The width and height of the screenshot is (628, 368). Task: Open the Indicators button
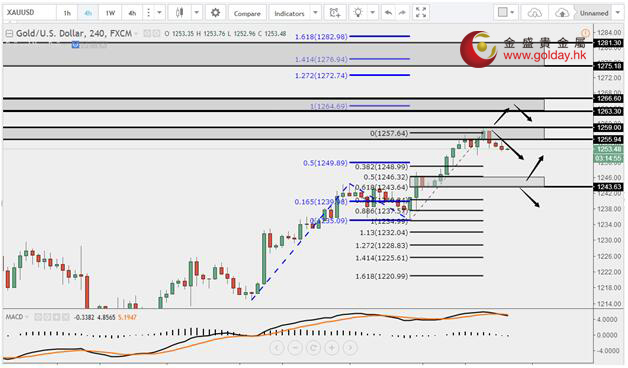(289, 13)
